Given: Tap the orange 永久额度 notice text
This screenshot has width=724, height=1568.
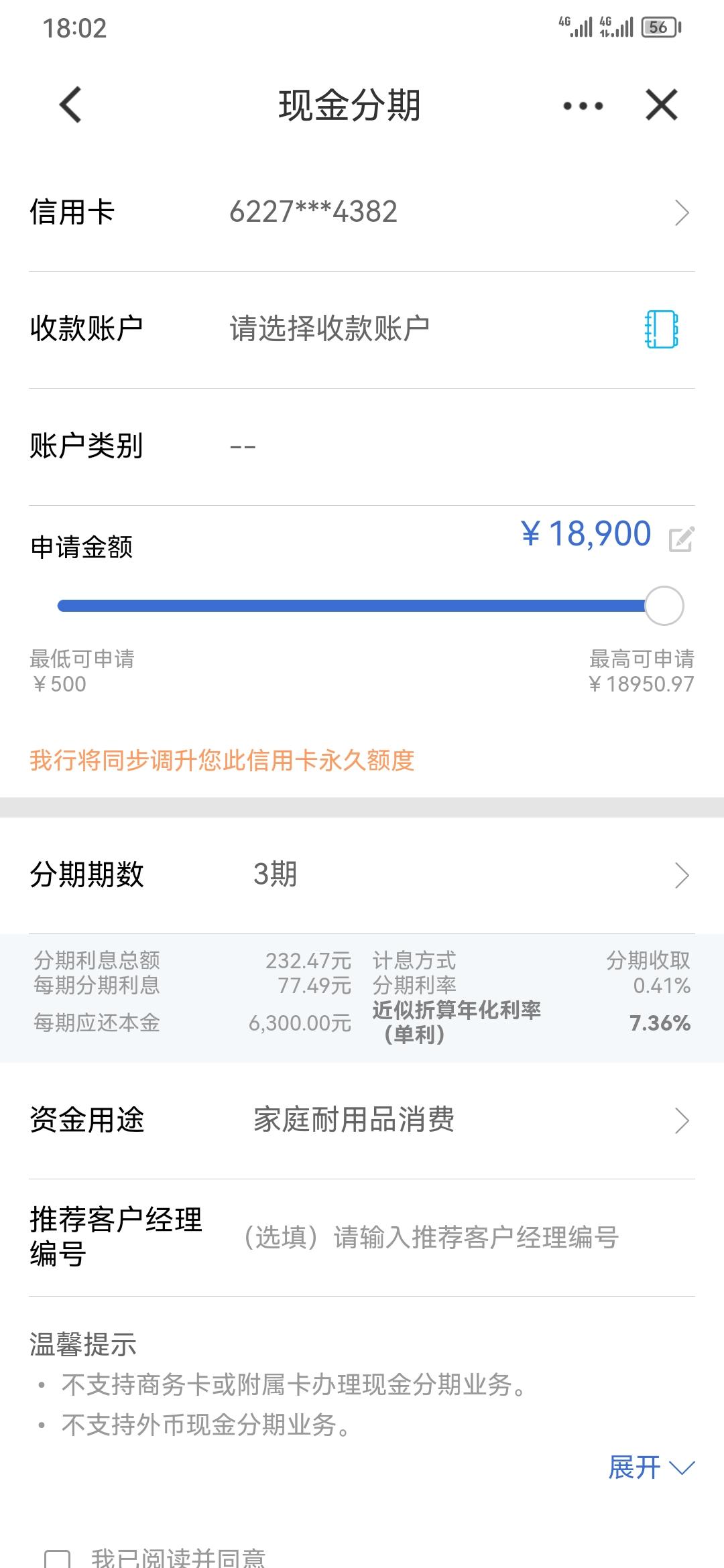Looking at the screenshot, I should coord(222,761).
